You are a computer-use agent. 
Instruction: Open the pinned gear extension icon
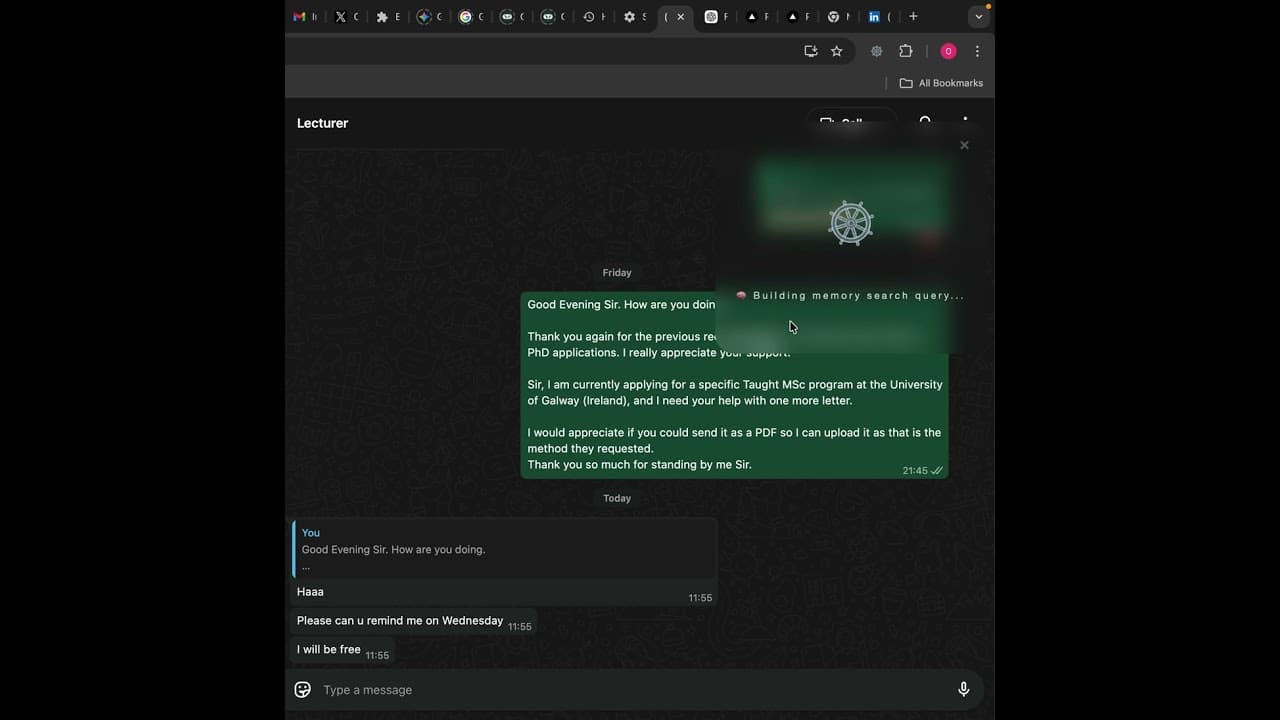[x=877, y=51]
